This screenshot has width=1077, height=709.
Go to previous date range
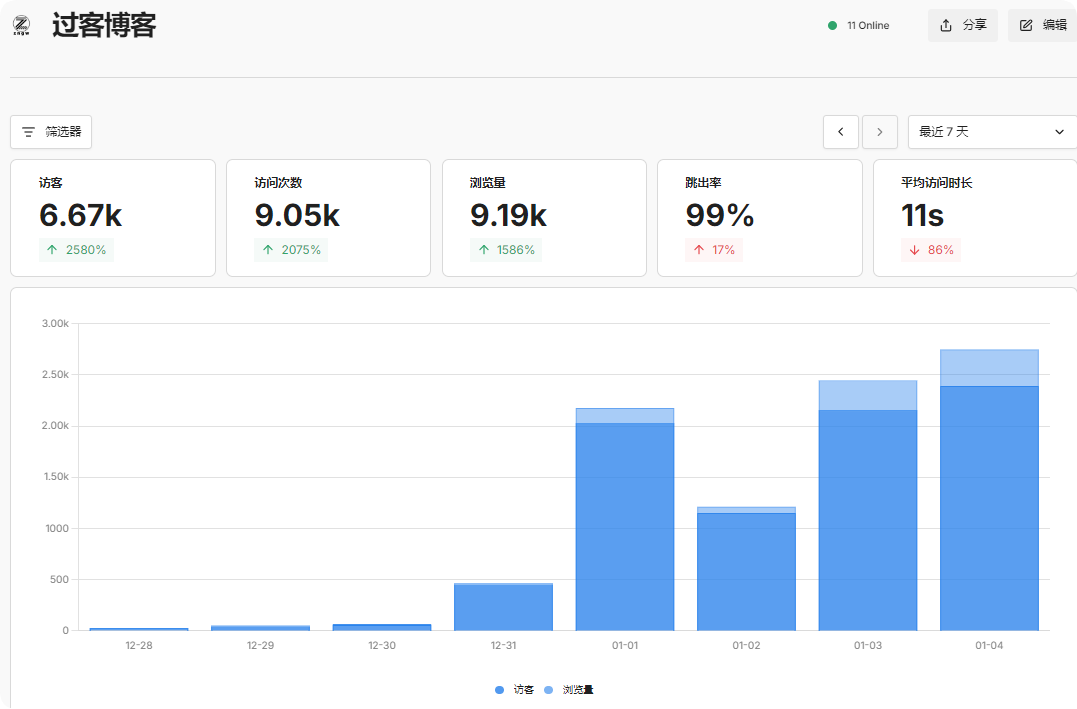tap(840, 132)
